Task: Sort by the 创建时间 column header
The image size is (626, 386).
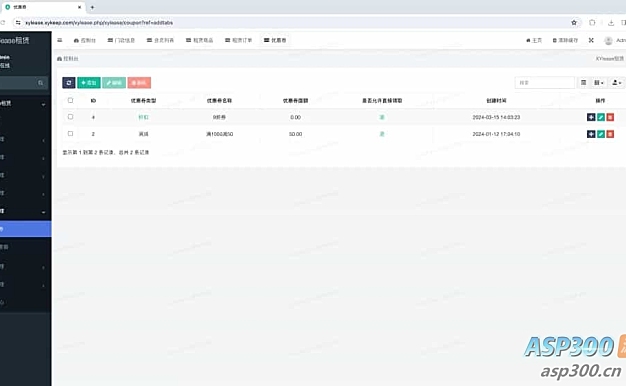Action: point(496,101)
